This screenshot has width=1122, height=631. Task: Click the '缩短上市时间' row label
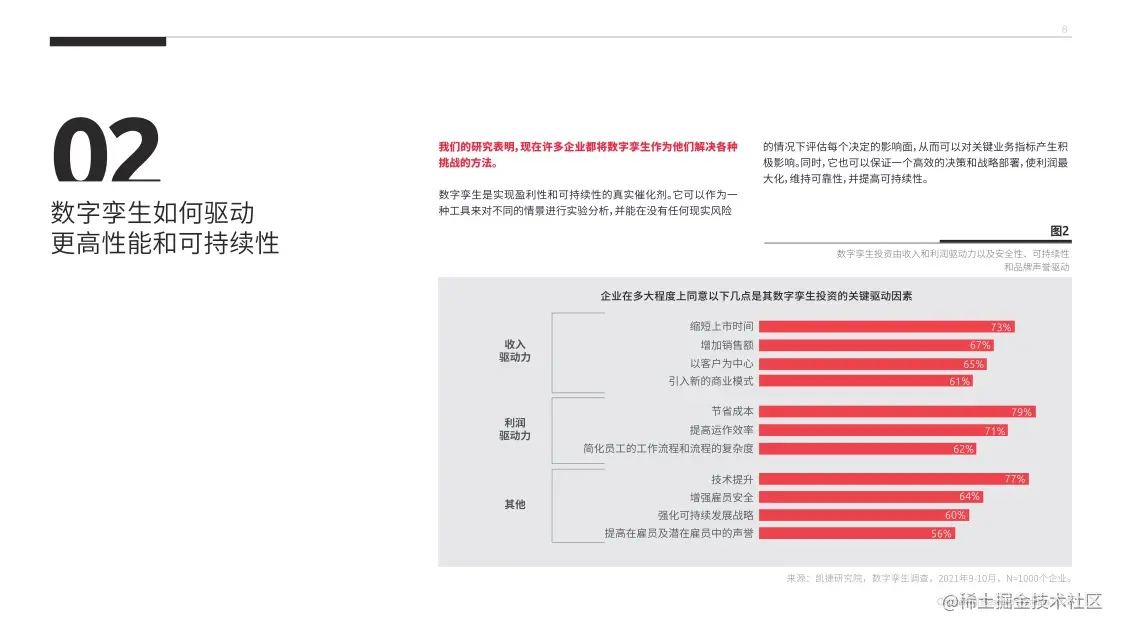click(721, 326)
